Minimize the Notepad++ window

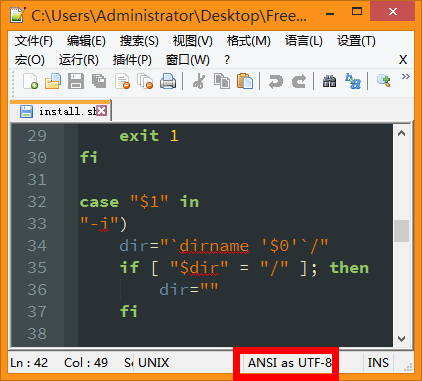(330, 14)
